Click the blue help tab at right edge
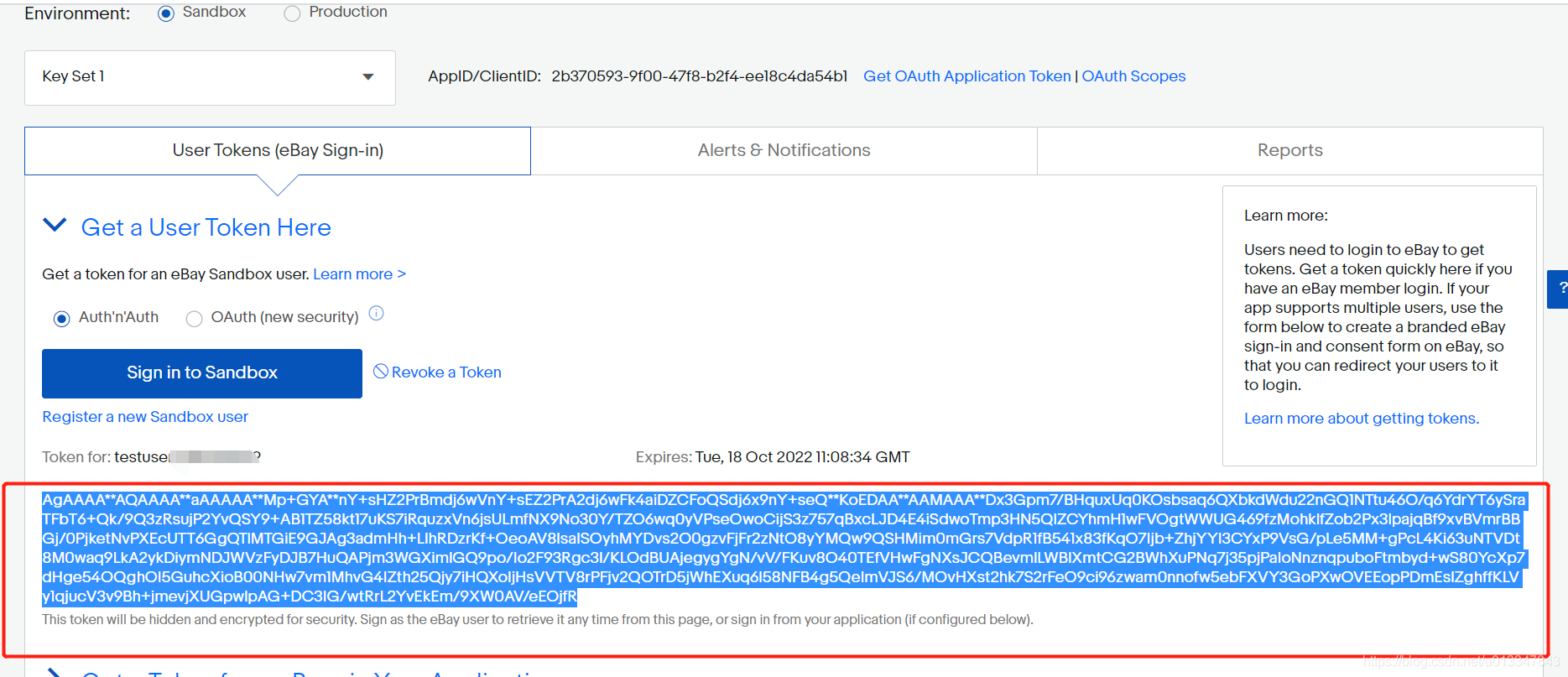 (1558, 289)
